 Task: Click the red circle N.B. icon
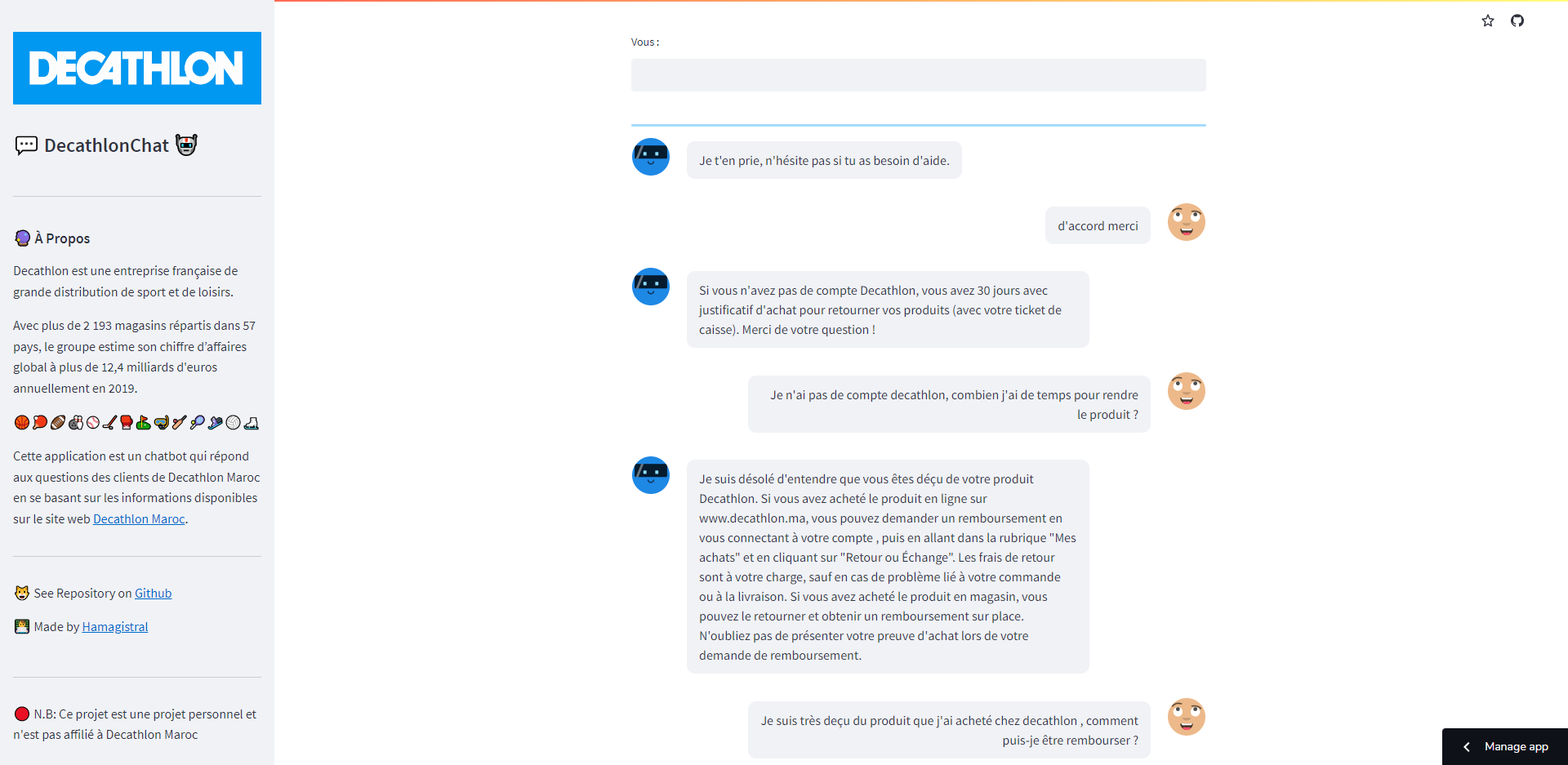(x=22, y=714)
